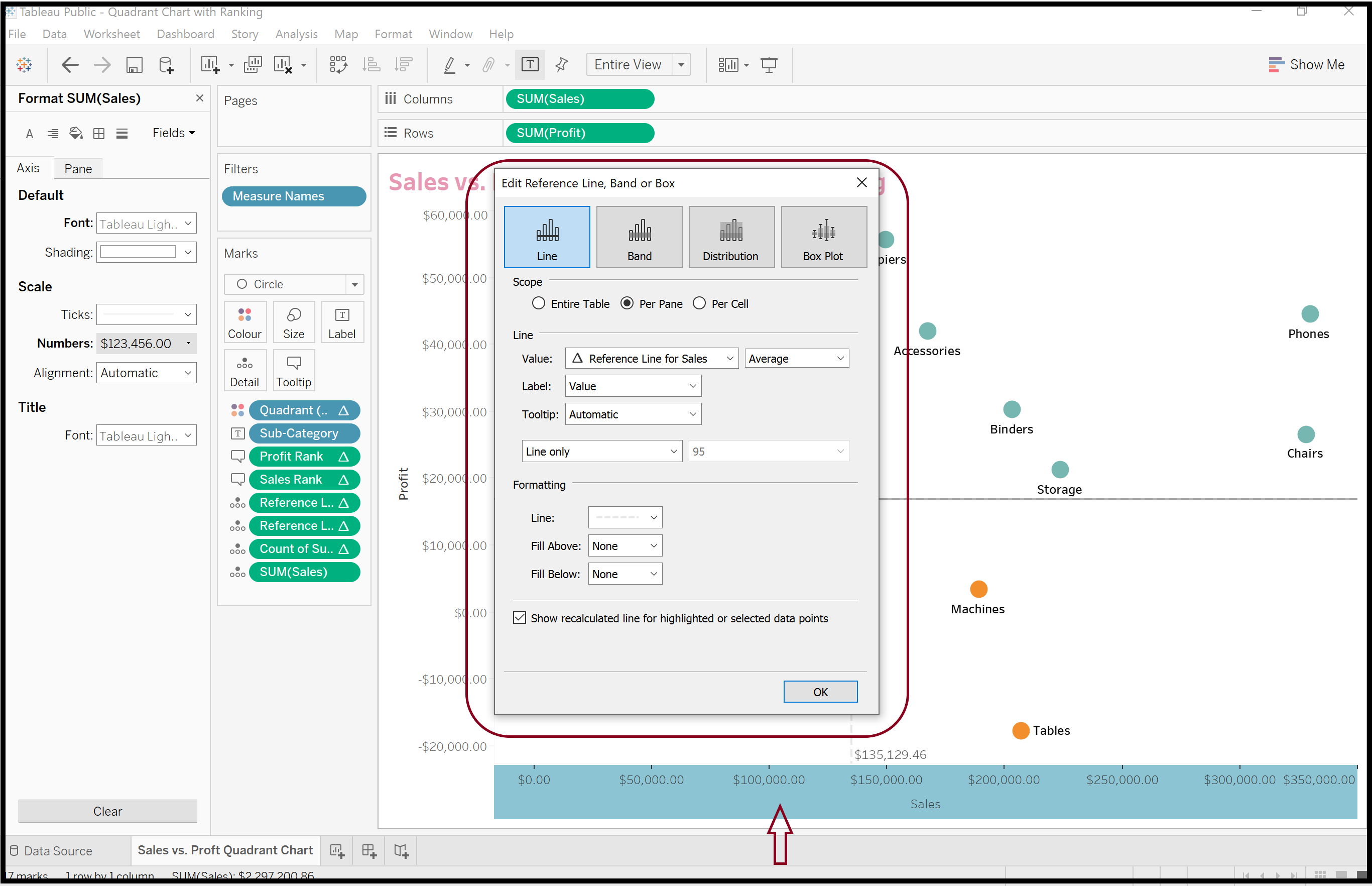Switch to the Pane tab
Screen dimensions: 1372x886
[78, 169]
